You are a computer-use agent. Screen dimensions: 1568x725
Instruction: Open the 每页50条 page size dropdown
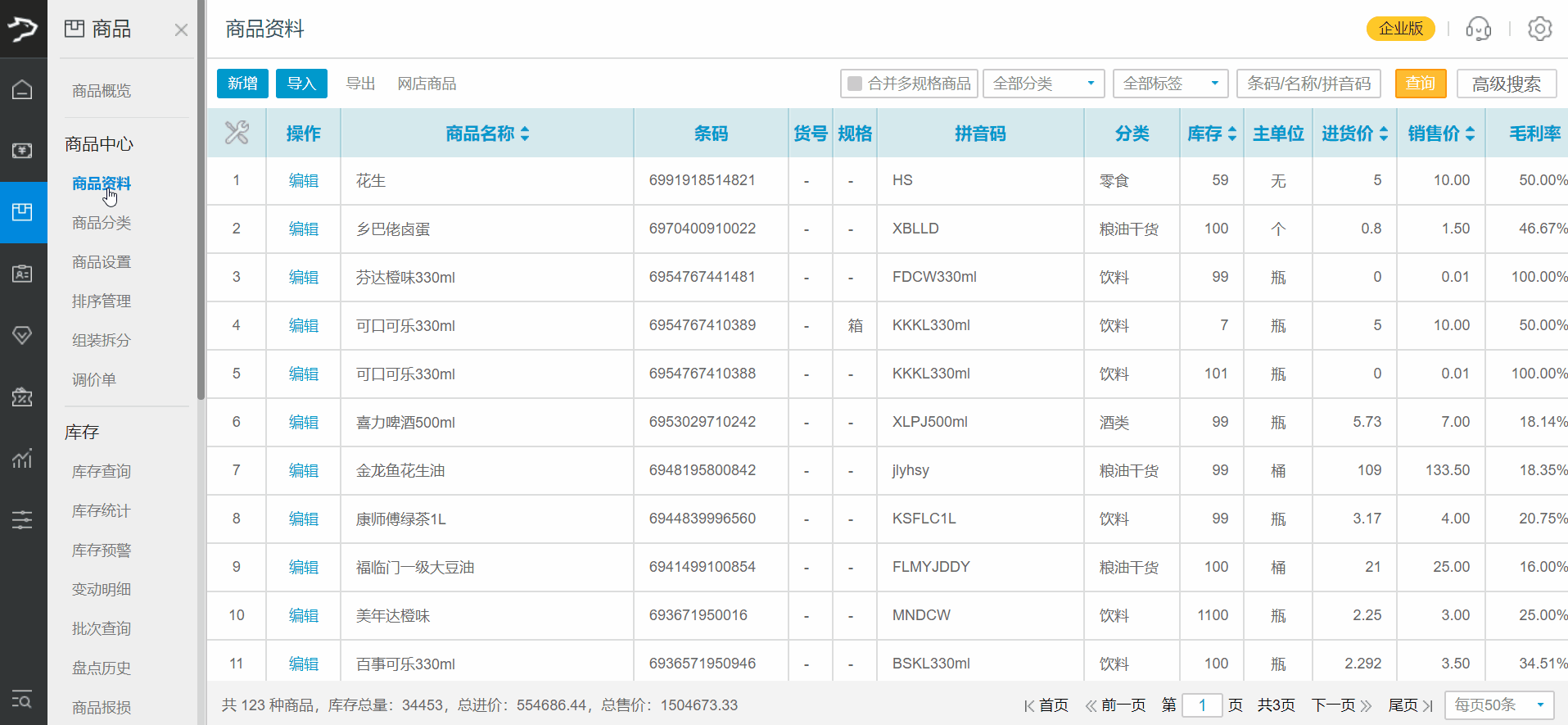pos(1500,705)
